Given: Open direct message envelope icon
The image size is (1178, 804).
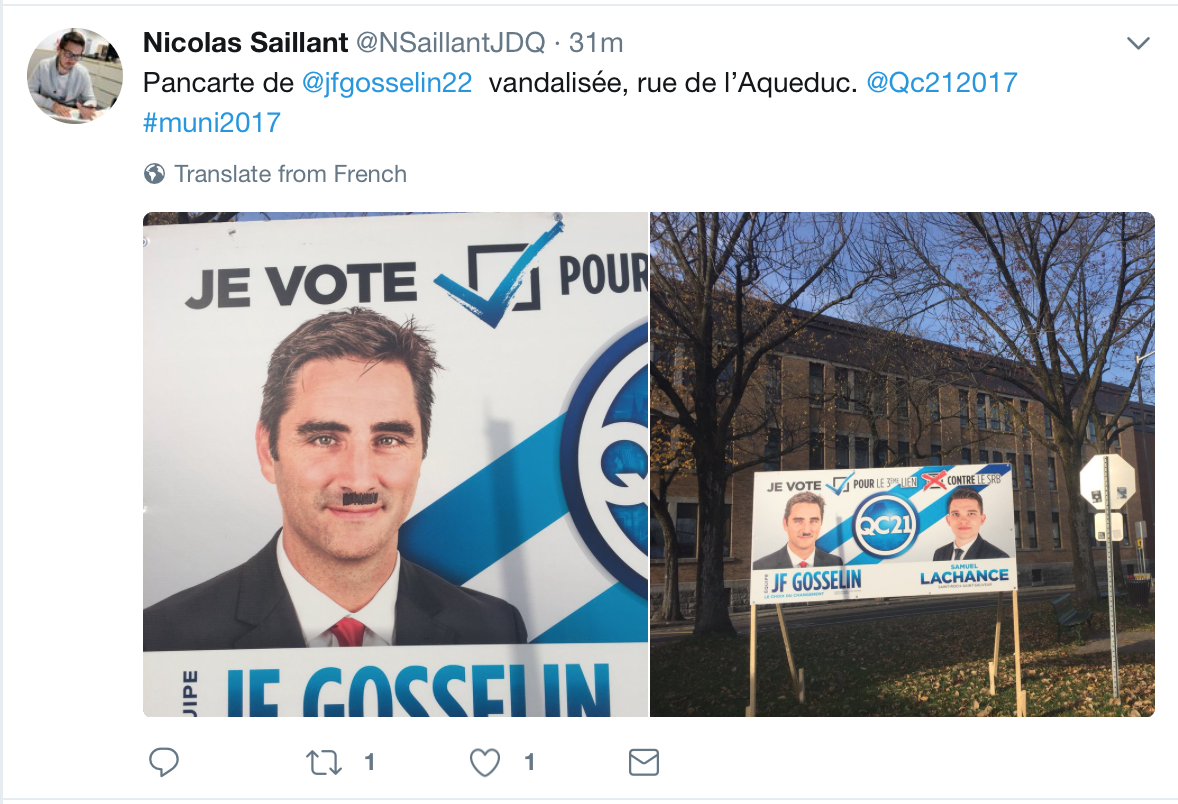Looking at the screenshot, I should pyautogui.click(x=644, y=762).
